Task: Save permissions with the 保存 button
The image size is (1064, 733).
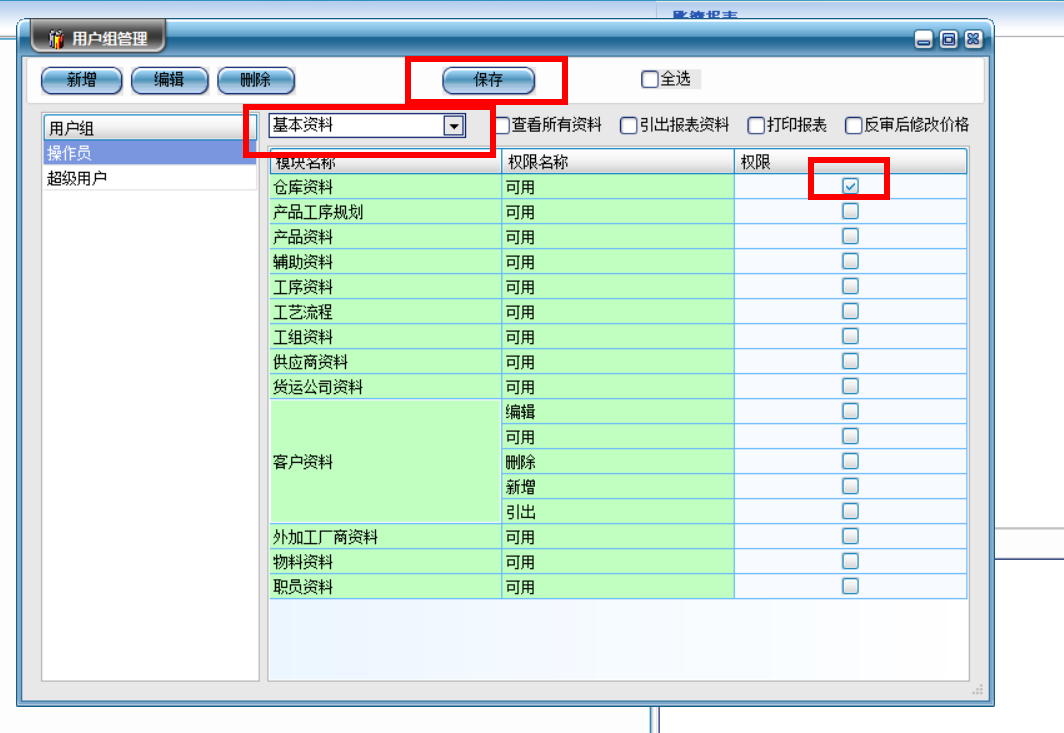Action: pos(488,80)
